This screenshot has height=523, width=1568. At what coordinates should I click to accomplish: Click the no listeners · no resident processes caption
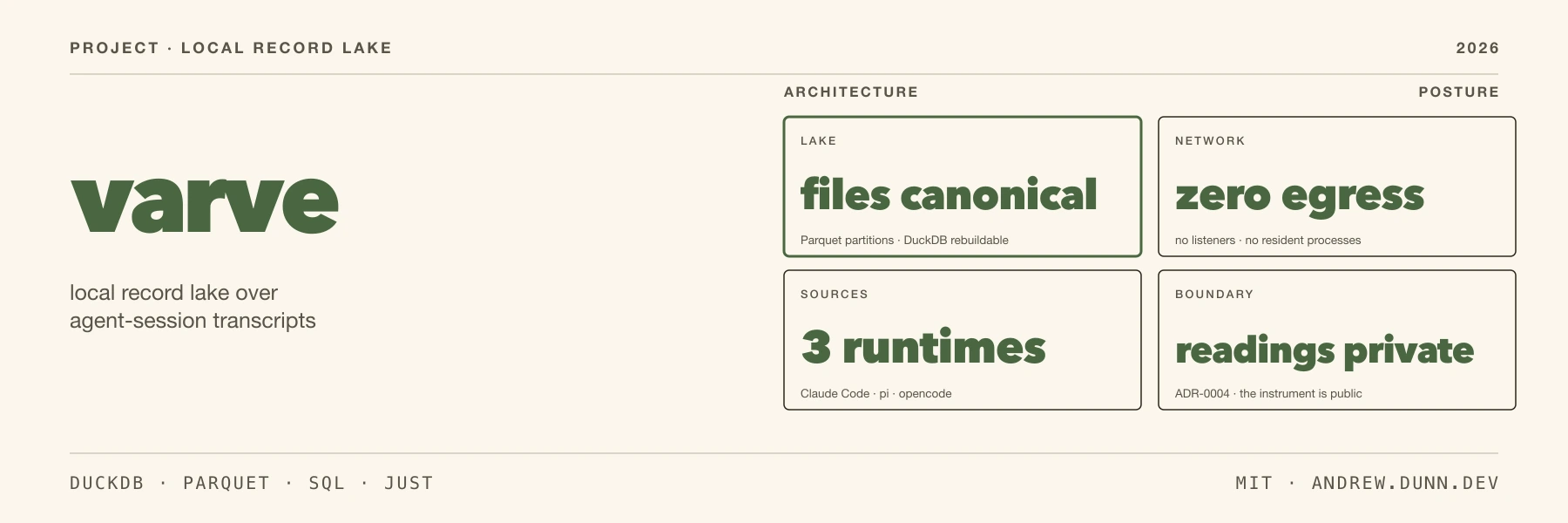(1267, 241)
